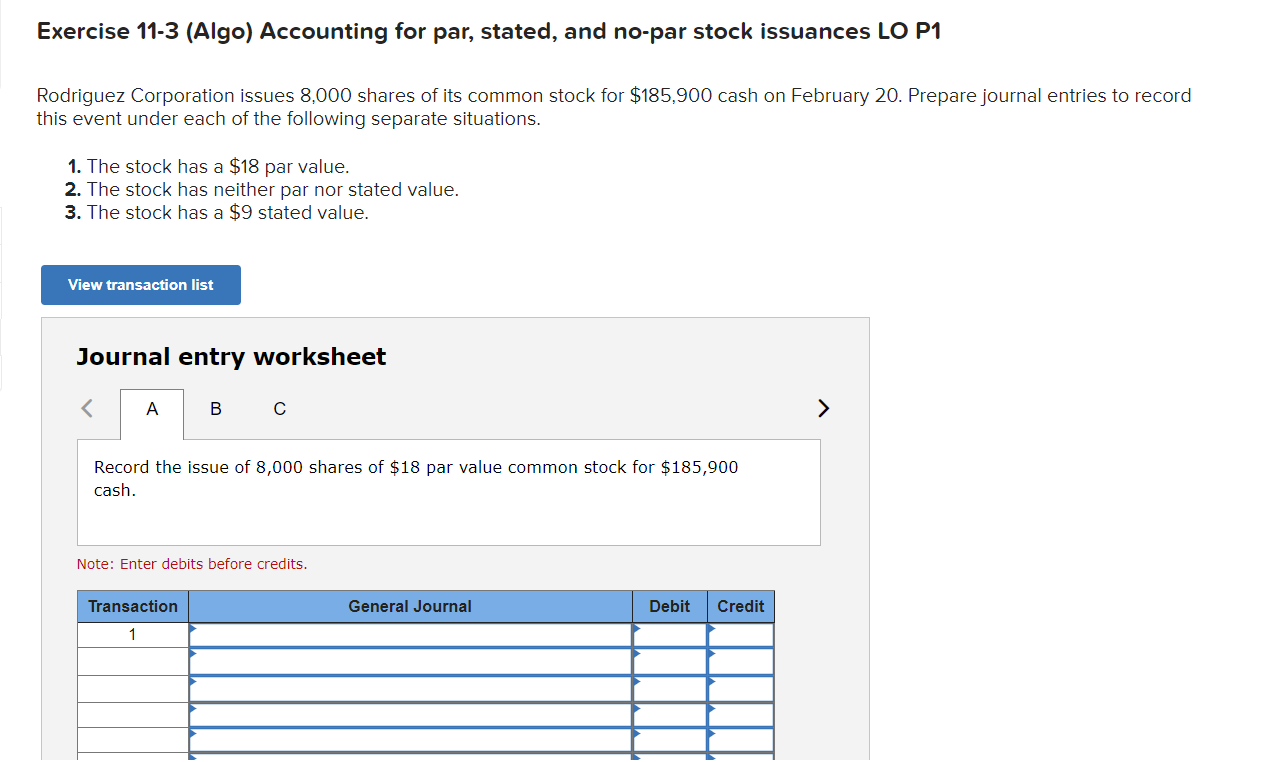Select Credit cell in third row
The height and width of the screenshot is (762, 1275).
[741, 689]
